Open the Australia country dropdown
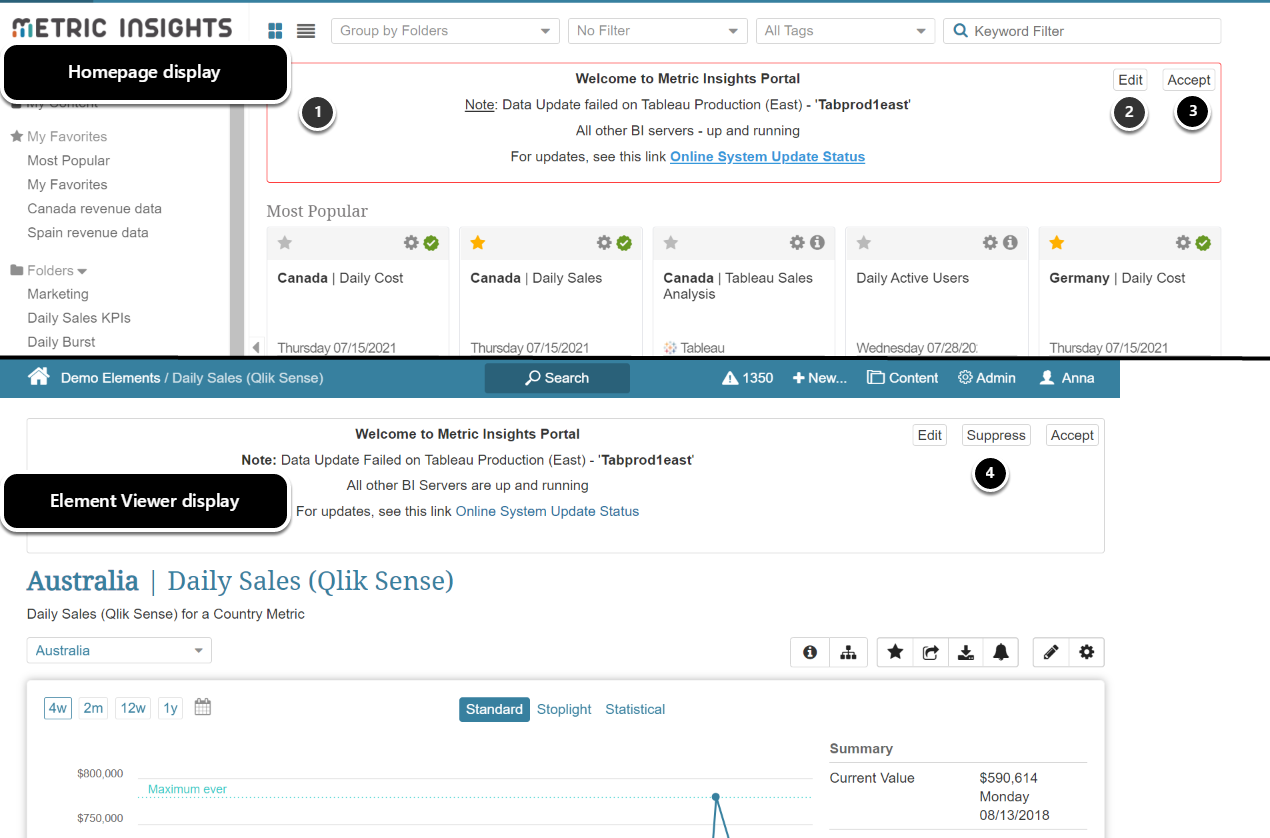This screenshot has width=1270, height=838. (119, 650)
